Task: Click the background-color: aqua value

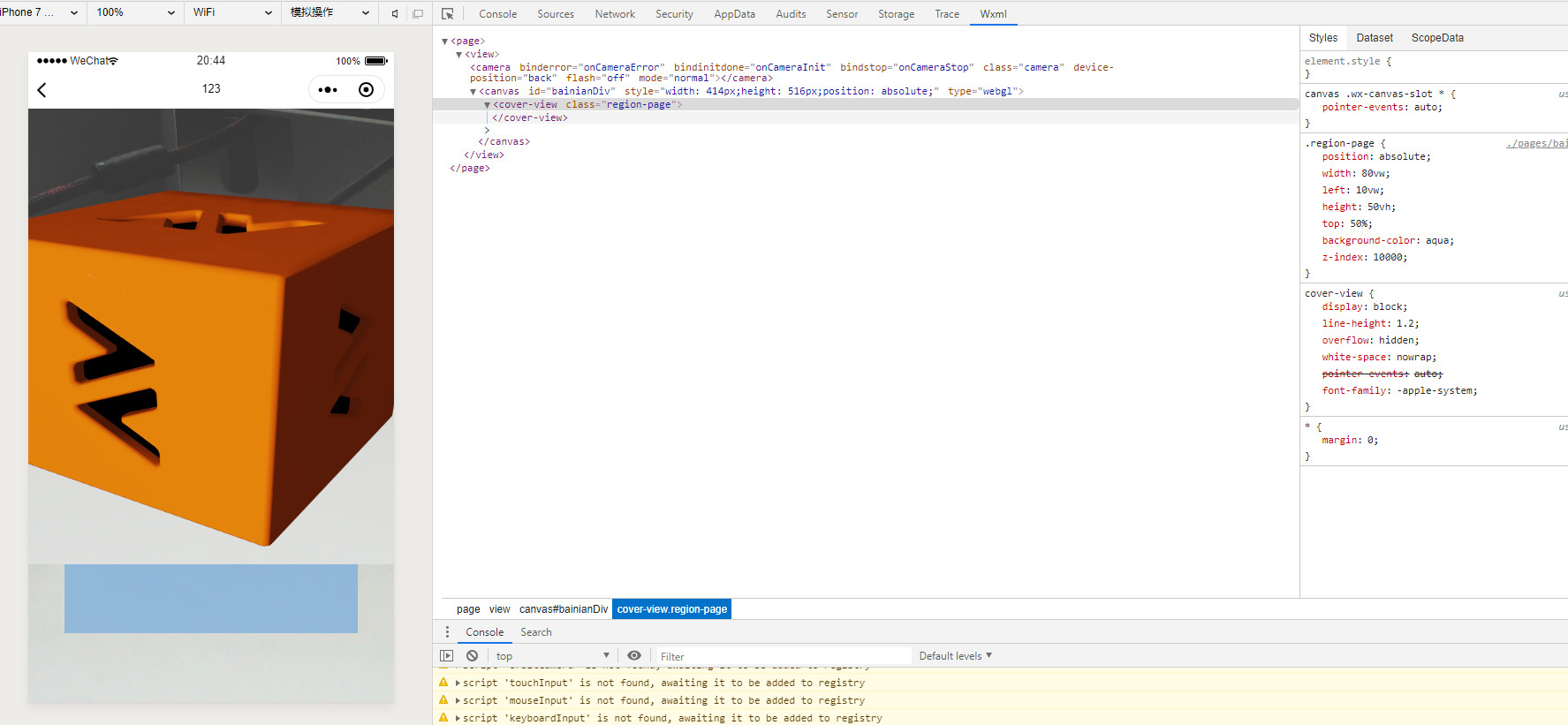Action: tap(1439, 240)
